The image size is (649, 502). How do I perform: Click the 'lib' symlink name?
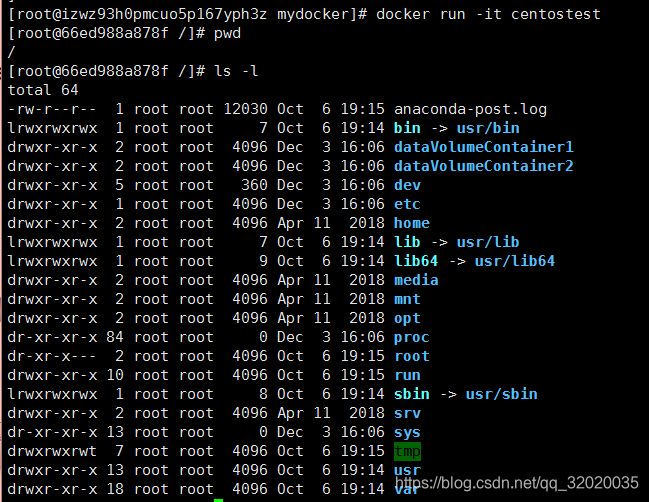[407, 243]
